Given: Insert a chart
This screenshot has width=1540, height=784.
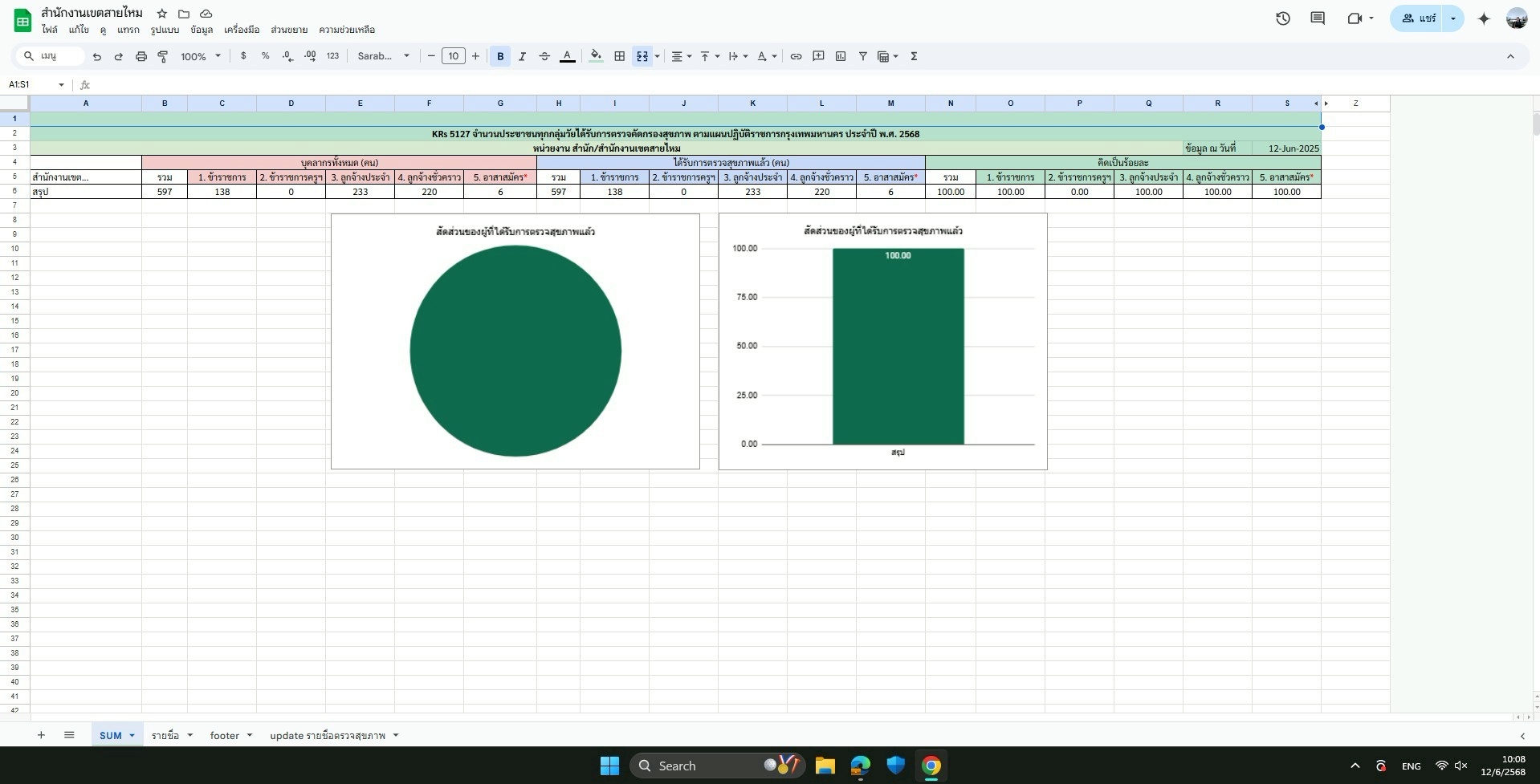Looking at the screenshot, I should click(841, 56).
